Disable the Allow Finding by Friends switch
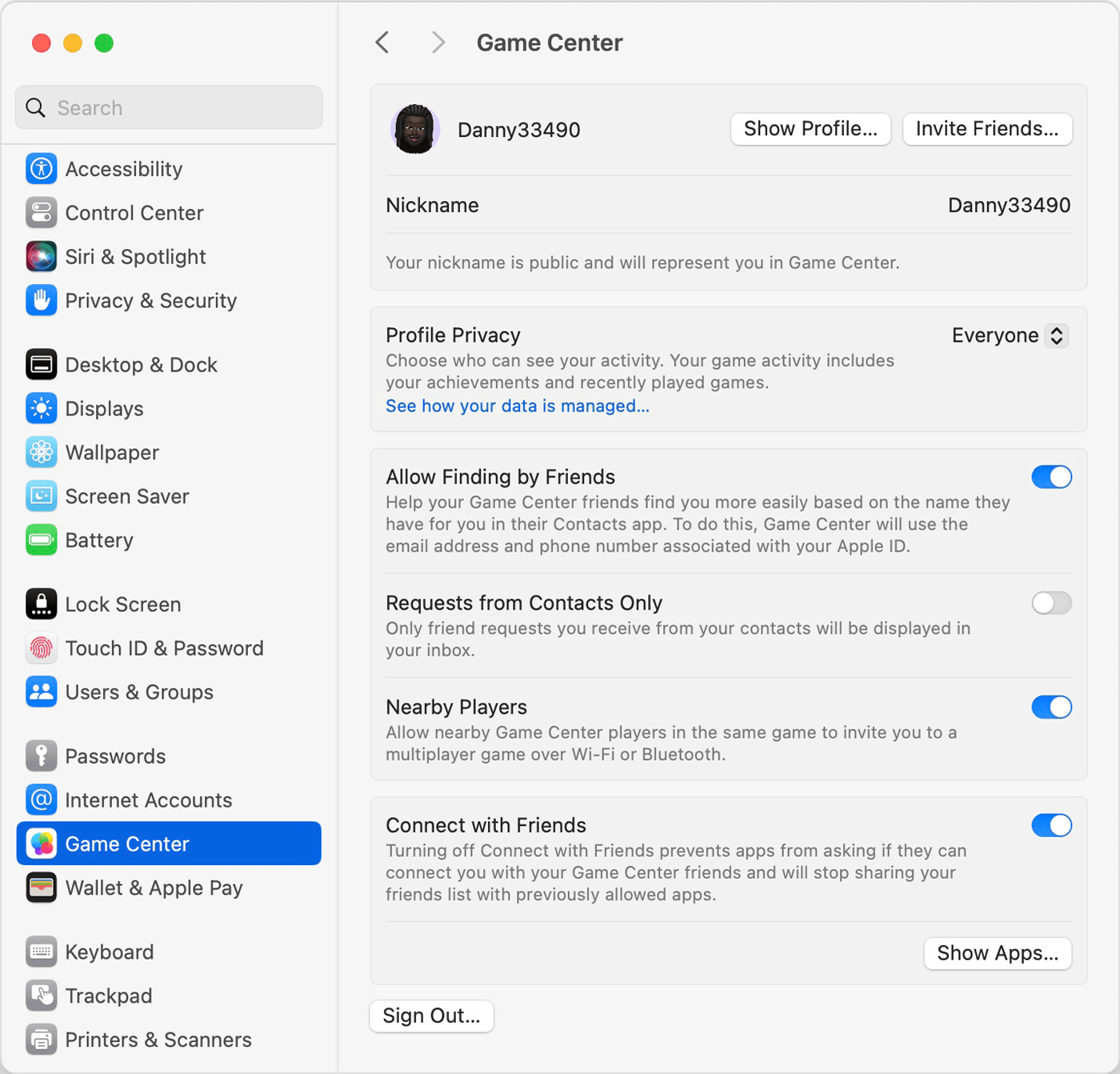1120x1074 pixels. pos(1051,477)
